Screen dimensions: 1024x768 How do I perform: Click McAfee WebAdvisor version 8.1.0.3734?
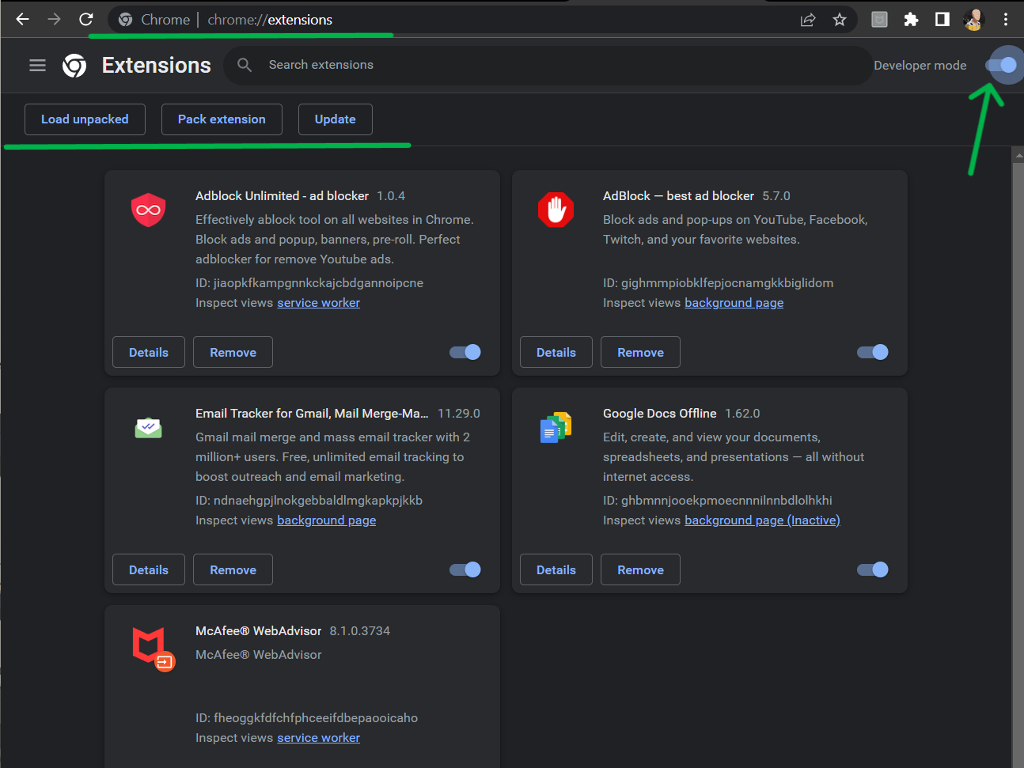[x=360, y=631]
